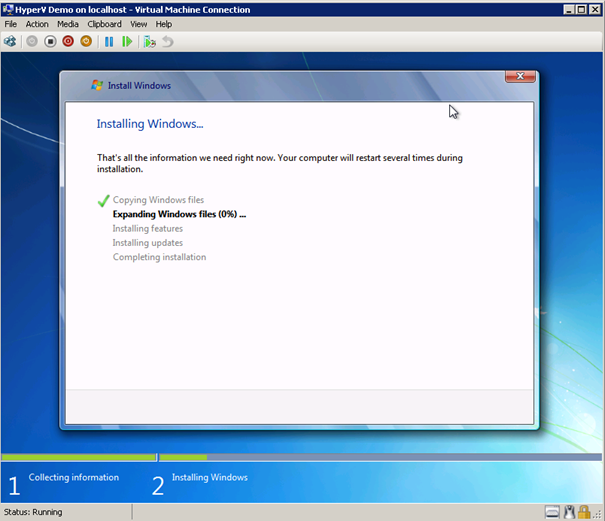
Task: Click the 'Completing installation' step
Action: 159,257
